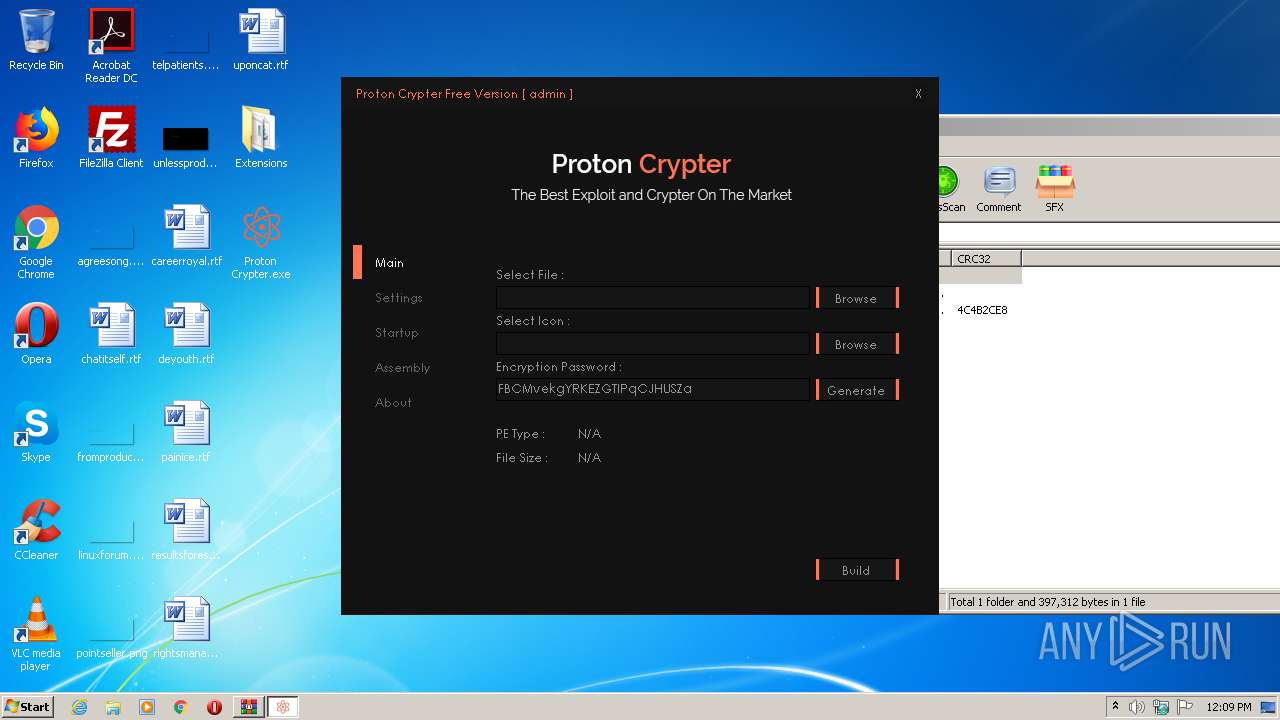Click the Build button
Screen dimensions: 1280x720
pos(857,570)
